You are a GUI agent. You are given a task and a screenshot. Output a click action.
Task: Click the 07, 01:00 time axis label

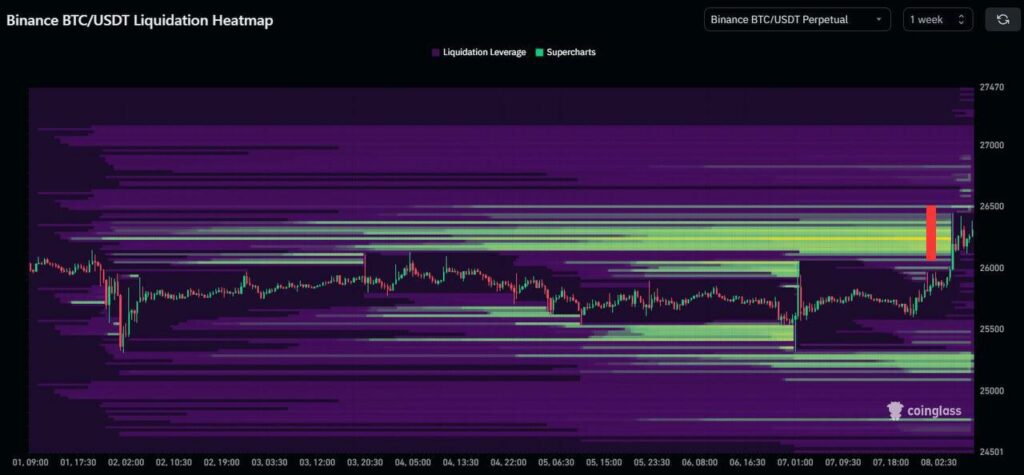pyautogui.click(x=795, y=463)
